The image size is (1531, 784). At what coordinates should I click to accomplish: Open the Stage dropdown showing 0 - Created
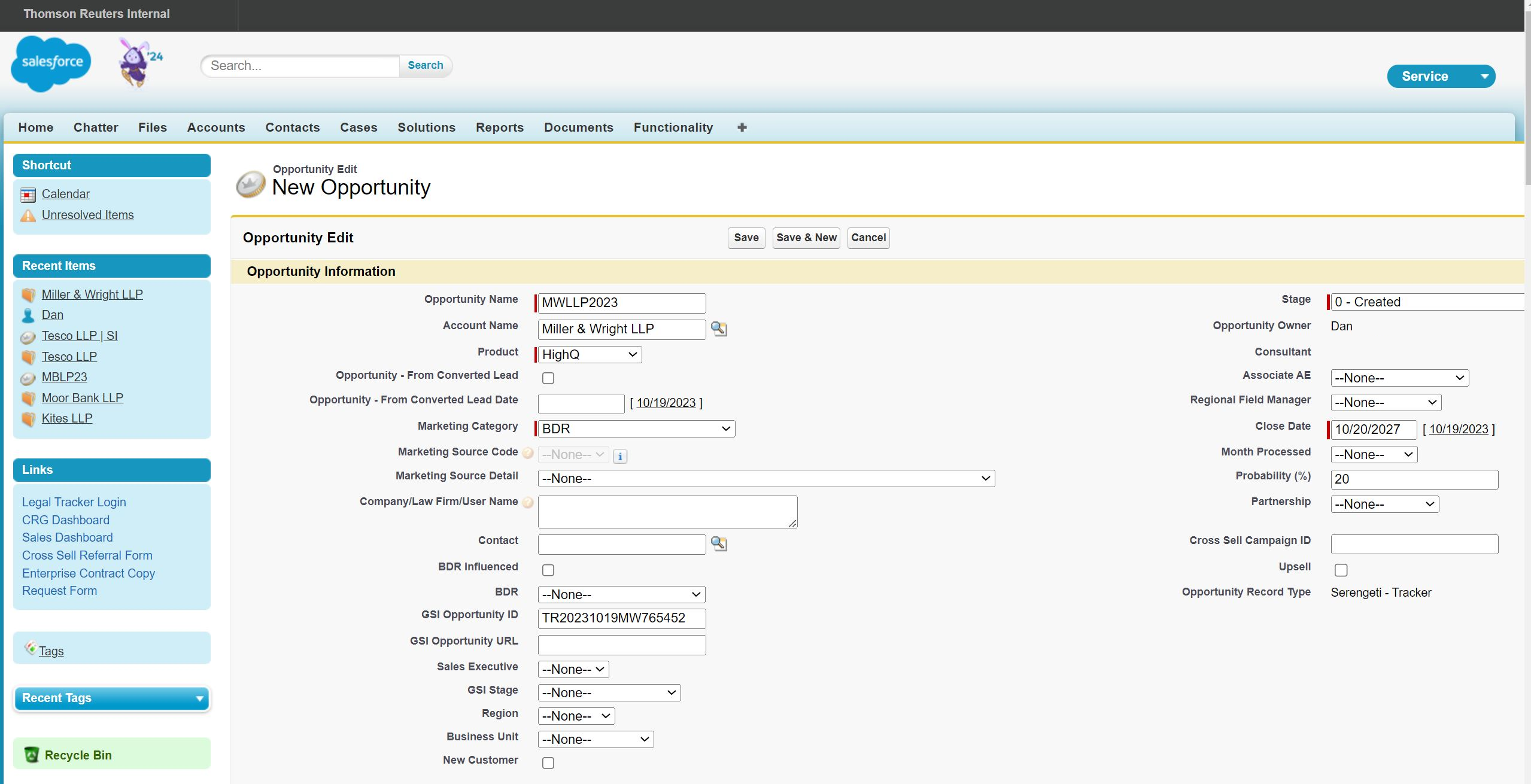coord(1427,302)
